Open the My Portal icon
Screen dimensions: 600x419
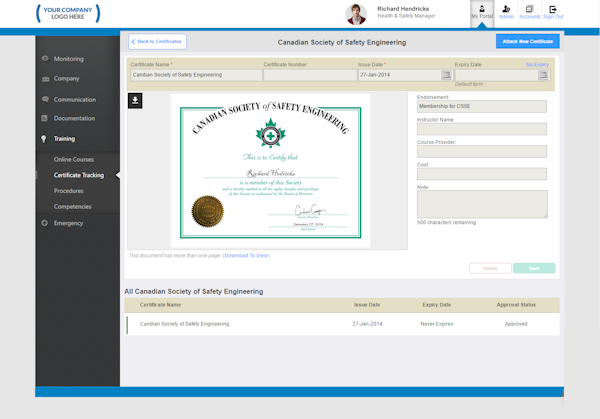pos(482,12)
